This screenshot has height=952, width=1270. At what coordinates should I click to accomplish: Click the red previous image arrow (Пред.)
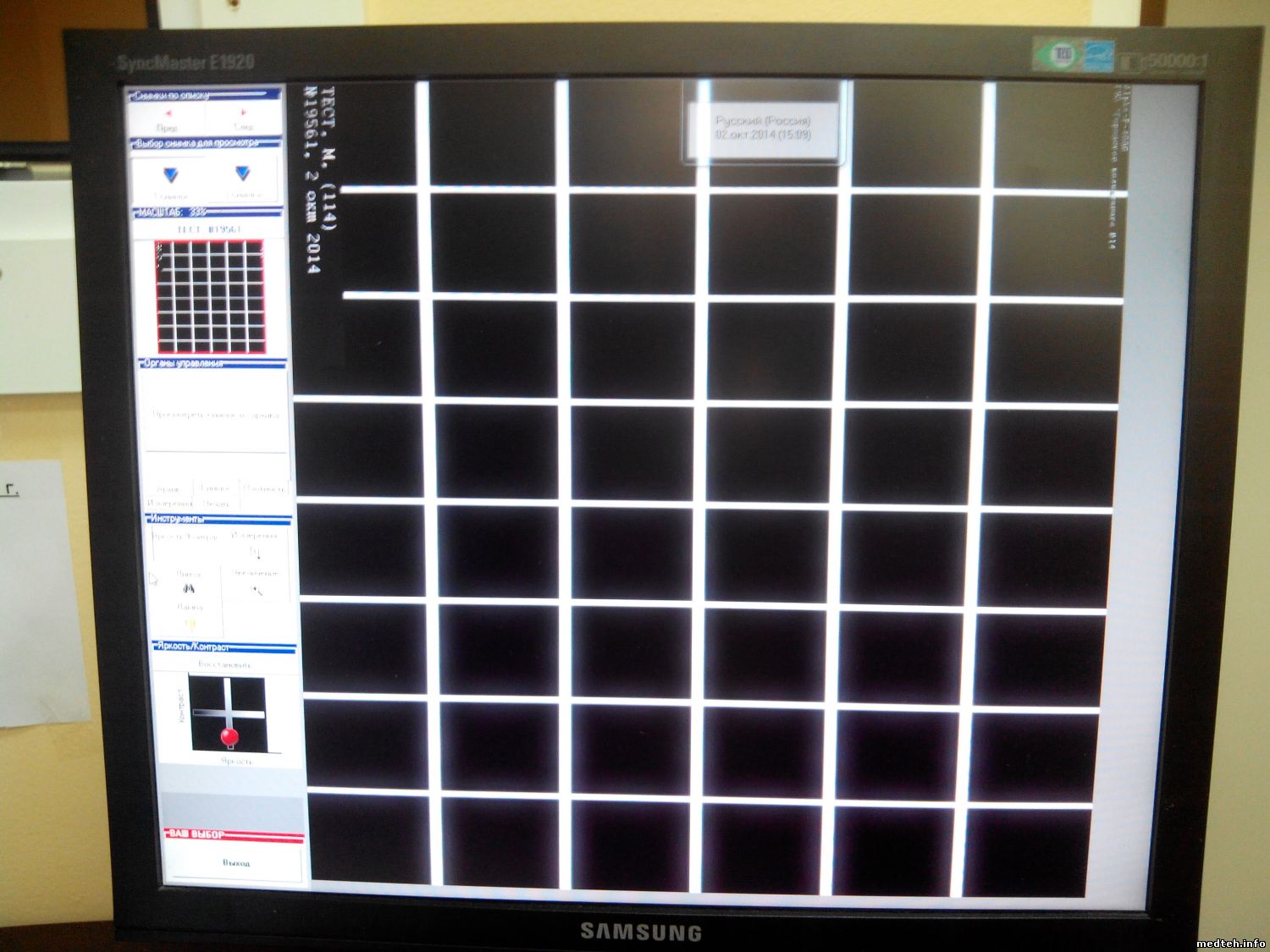(168, 114)
